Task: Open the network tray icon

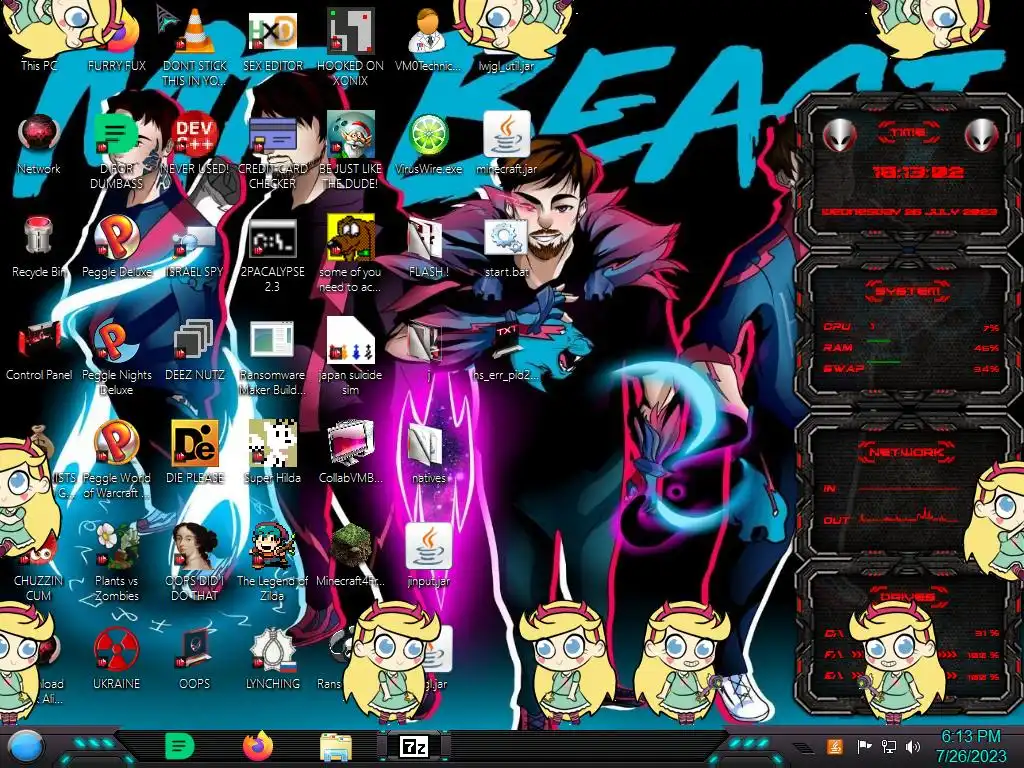Action: click(x=888, y=746)
